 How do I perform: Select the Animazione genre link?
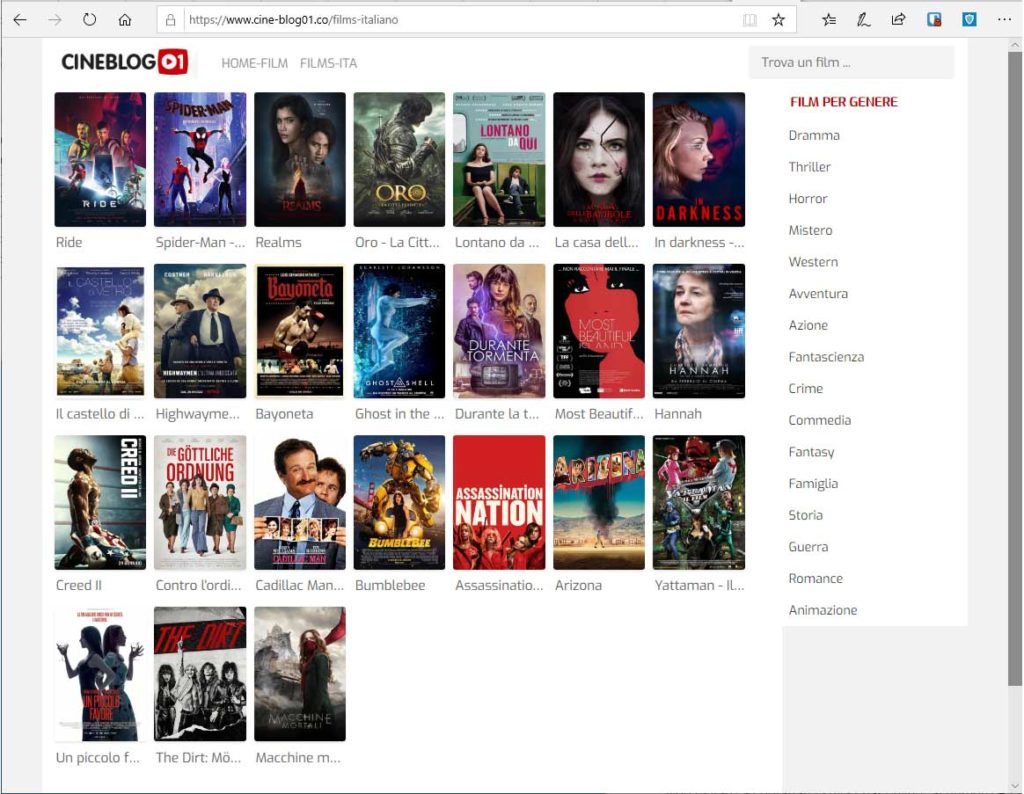click(x=823, y=610)
